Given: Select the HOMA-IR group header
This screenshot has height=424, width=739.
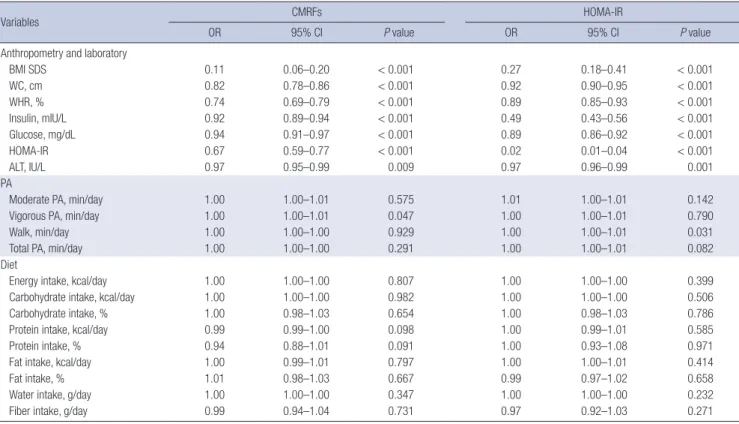Looking at the screenshot, I should [x=603, y=12].
